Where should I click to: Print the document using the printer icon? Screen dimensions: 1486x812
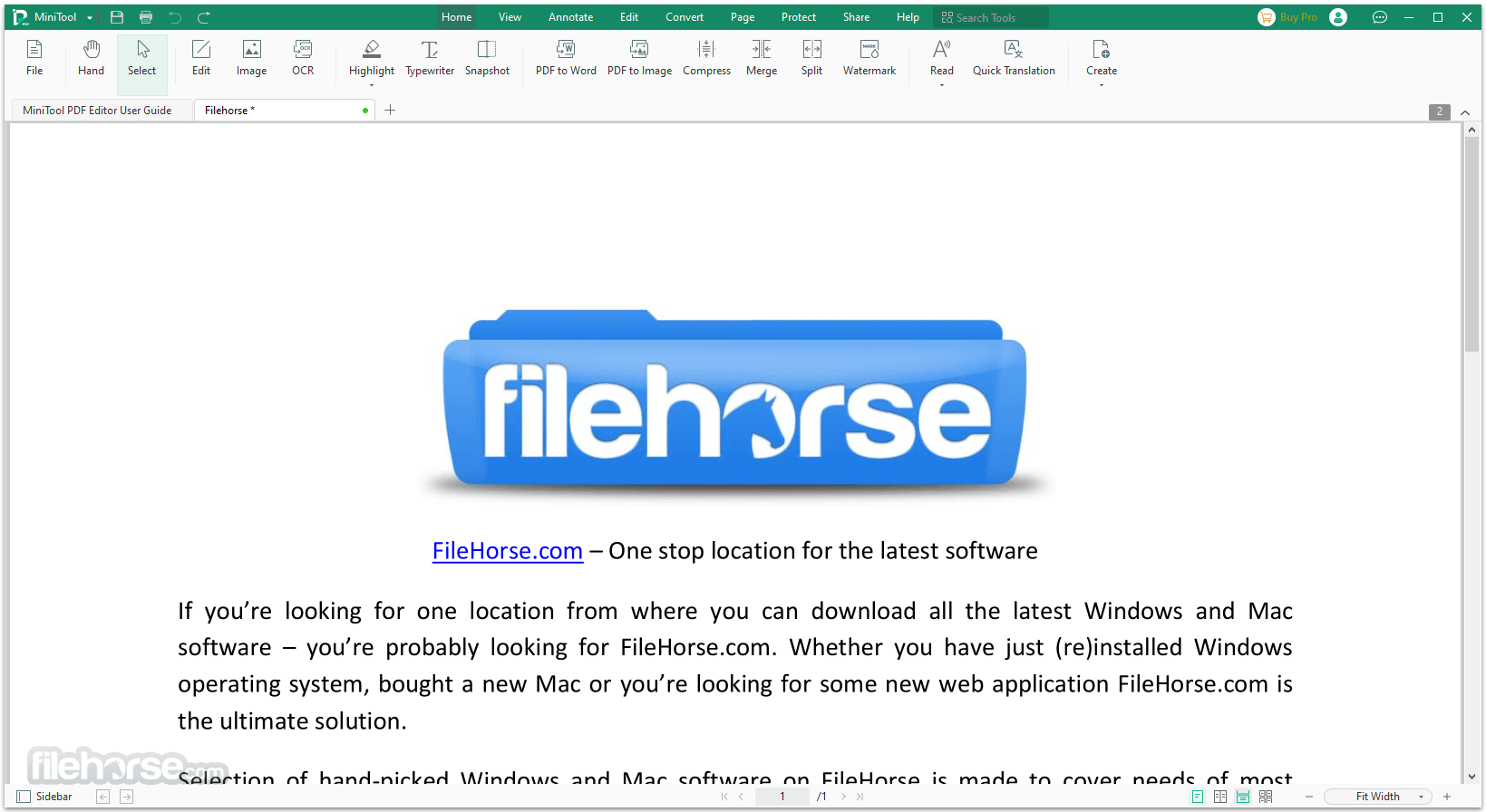point(146,17)
